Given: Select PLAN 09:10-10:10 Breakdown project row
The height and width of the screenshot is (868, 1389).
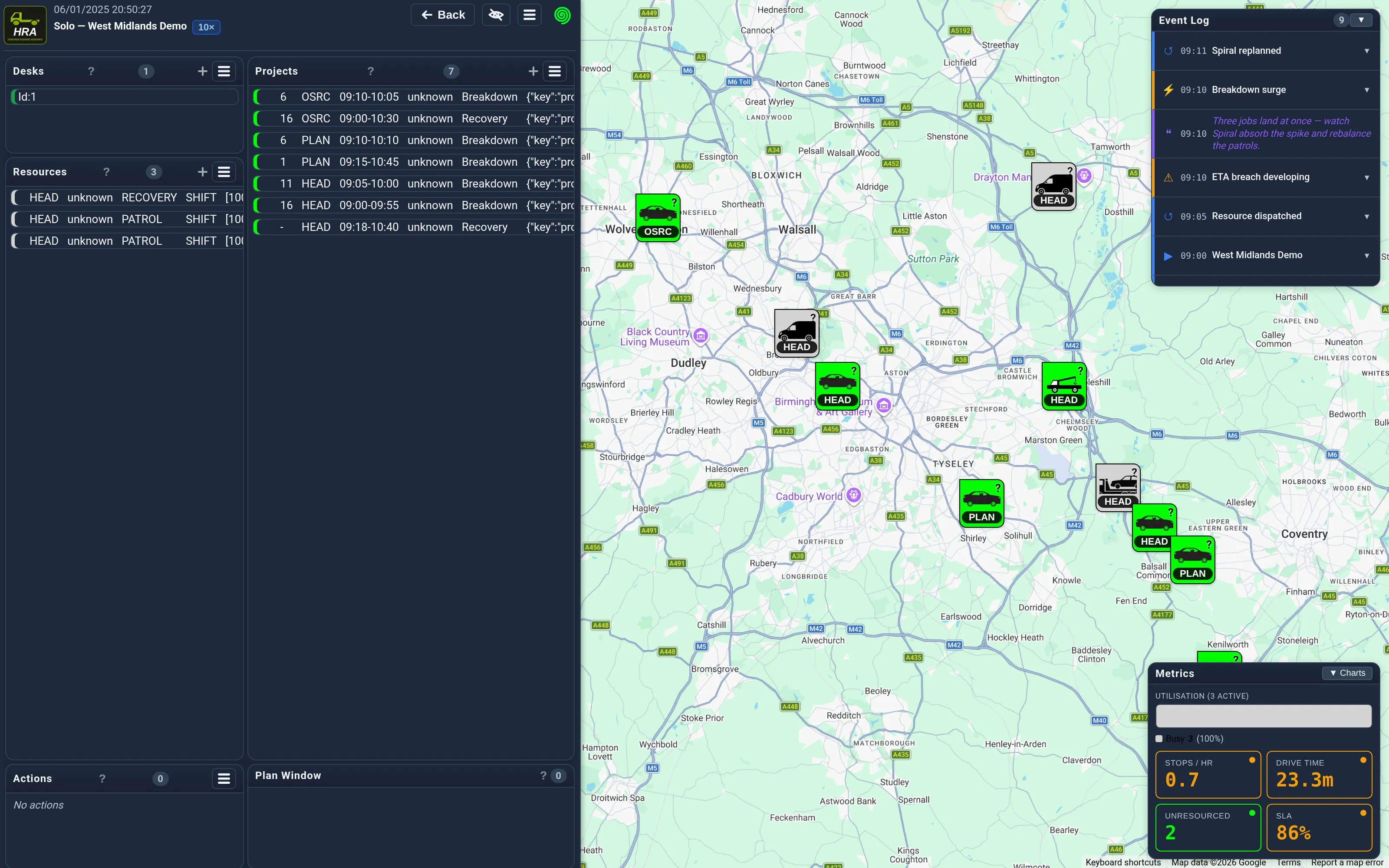Looking at the screenshot, I should click(413, 141).
